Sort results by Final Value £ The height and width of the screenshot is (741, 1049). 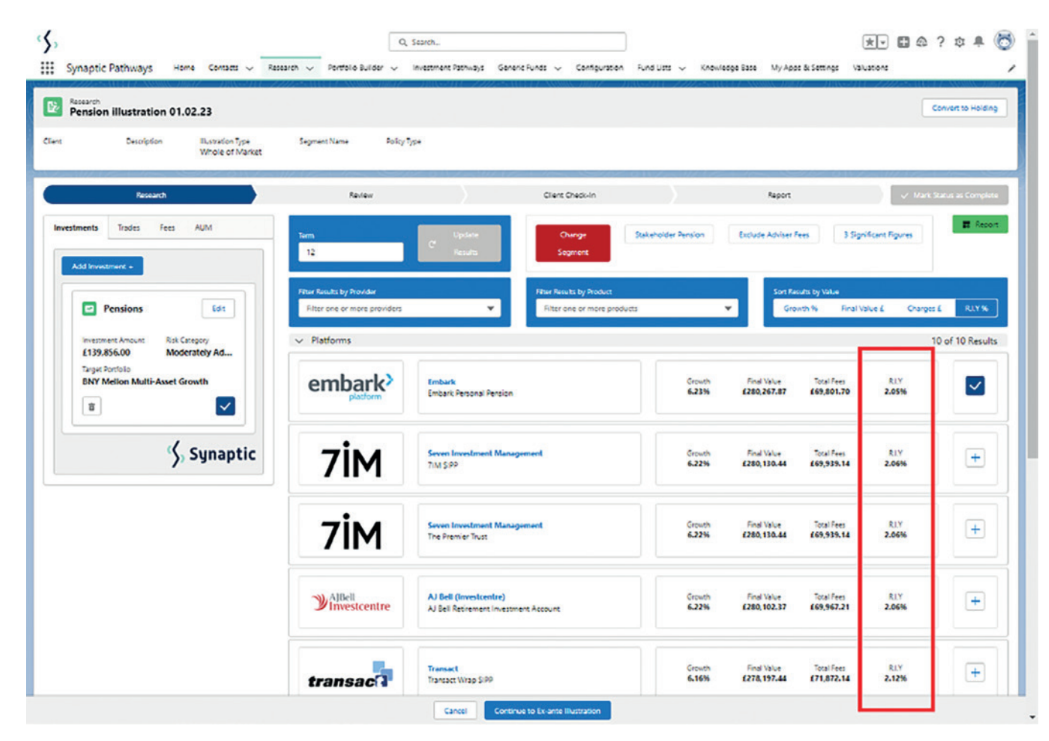[862, 308]
